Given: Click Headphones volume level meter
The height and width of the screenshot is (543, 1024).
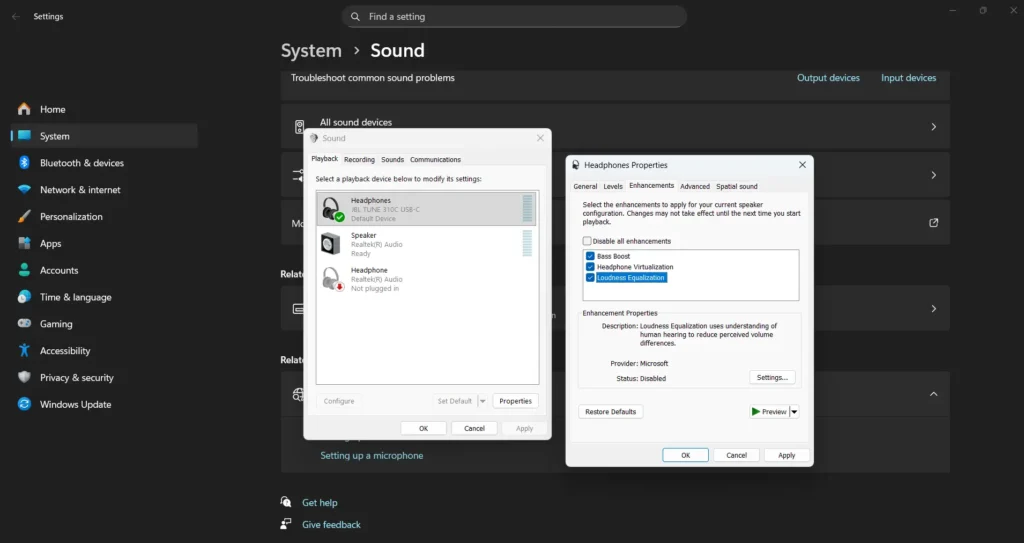Looking at the screenshot, I should pos(527,209).
